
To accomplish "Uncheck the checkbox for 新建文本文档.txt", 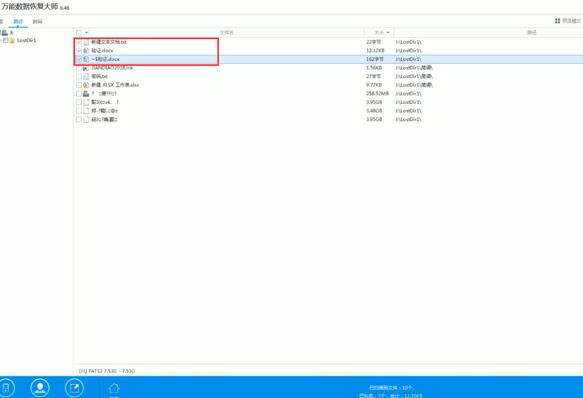I will [79, 42].
